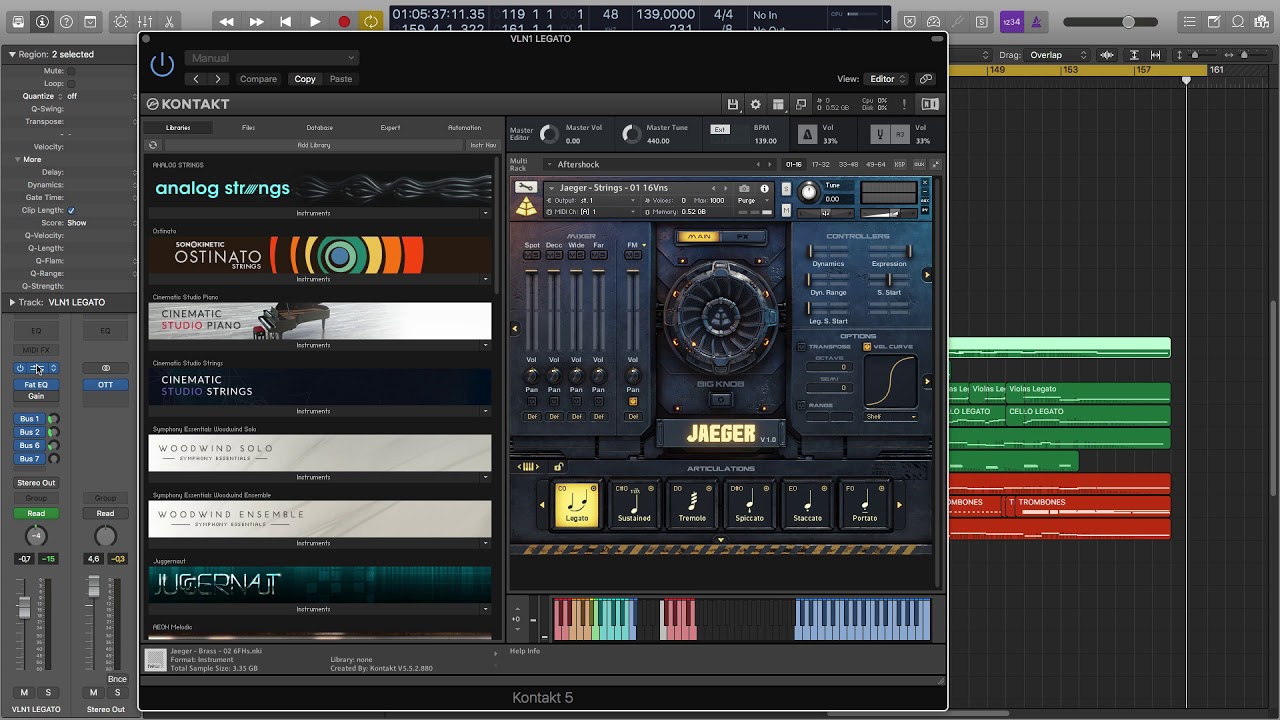Open the Editors scissors icon
Image resolution: width=1280 pixels, height=720 pixels.
[169, 21]
